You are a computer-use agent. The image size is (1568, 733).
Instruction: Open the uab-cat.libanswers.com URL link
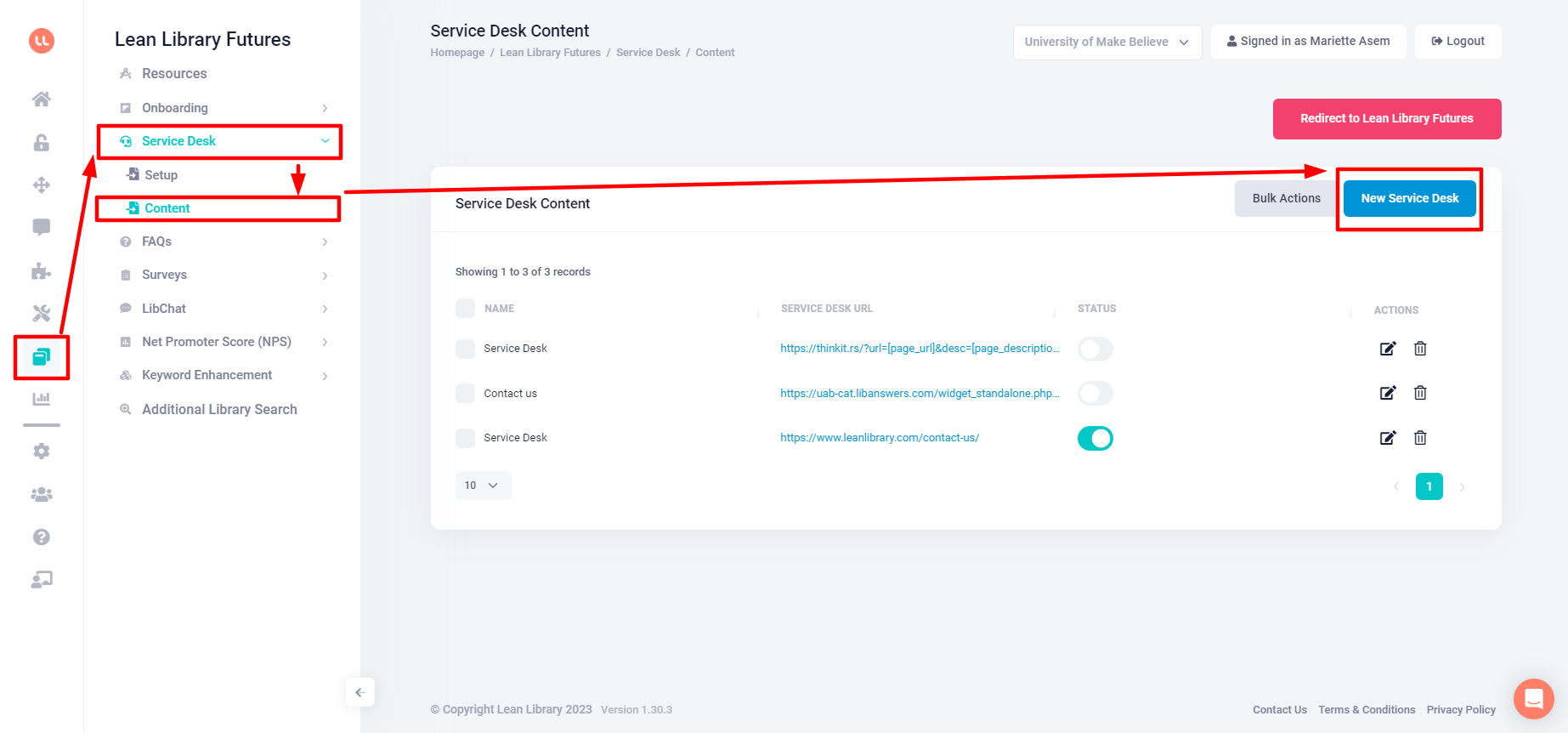pos(920,394)
